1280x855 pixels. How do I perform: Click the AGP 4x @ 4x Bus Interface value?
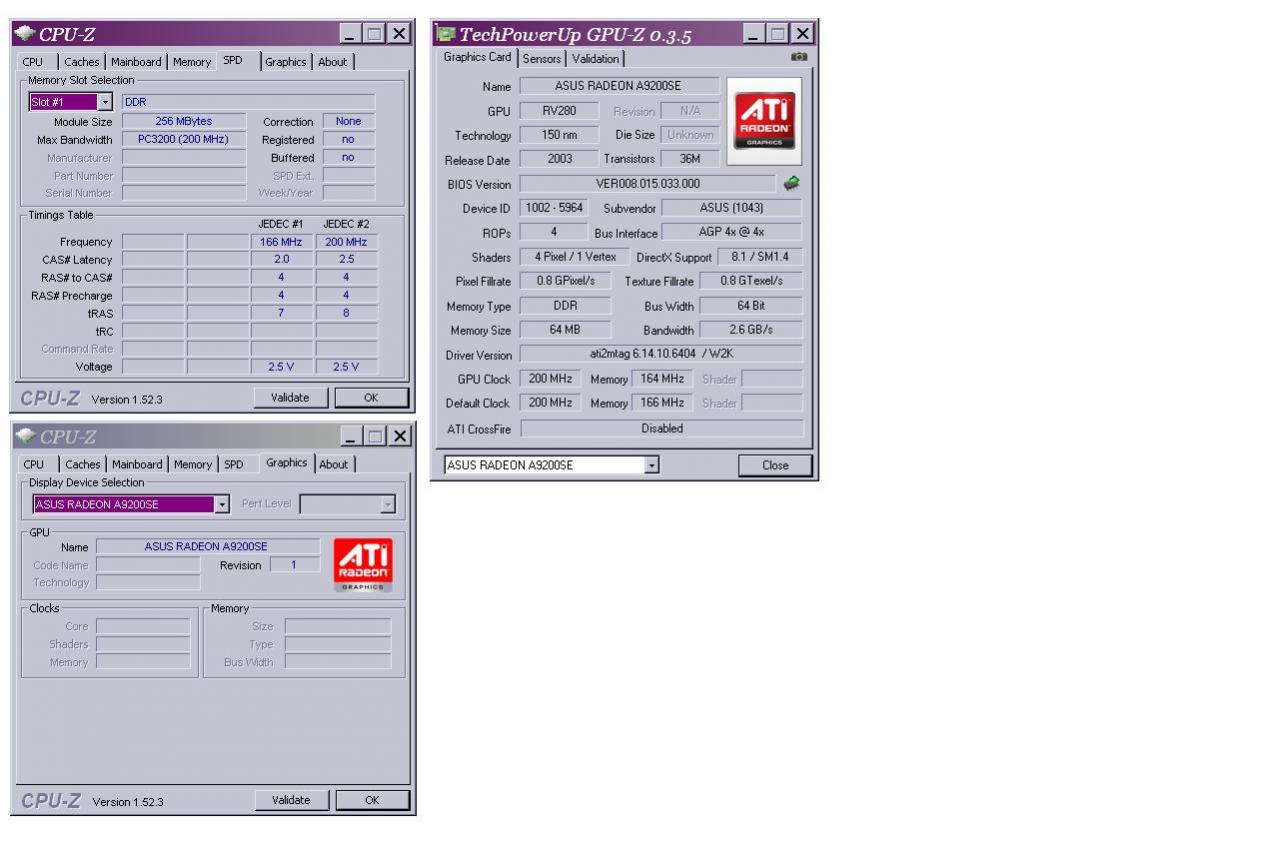click(731, 232)
